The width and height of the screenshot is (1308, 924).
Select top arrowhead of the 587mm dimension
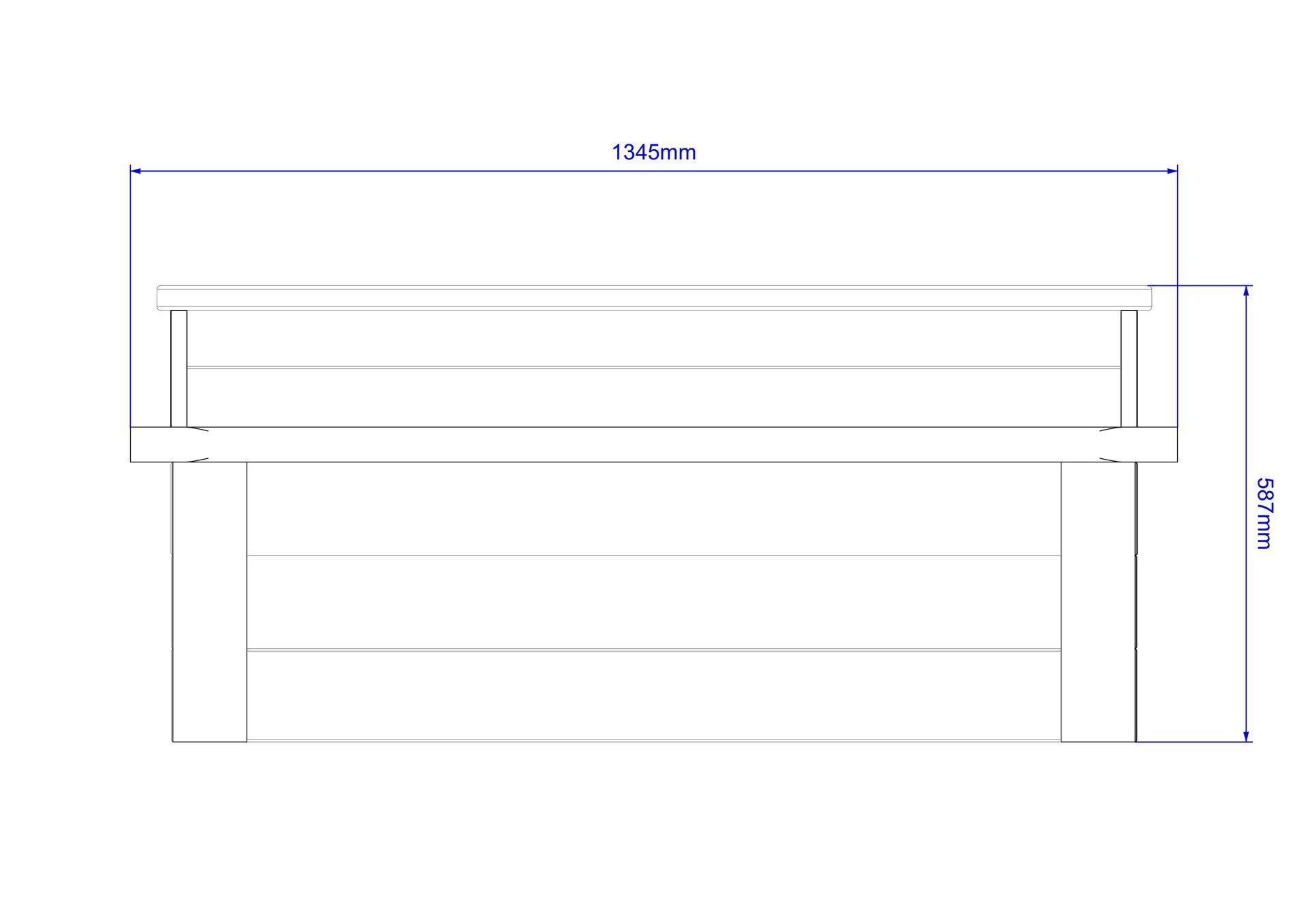coord(1246,291)
